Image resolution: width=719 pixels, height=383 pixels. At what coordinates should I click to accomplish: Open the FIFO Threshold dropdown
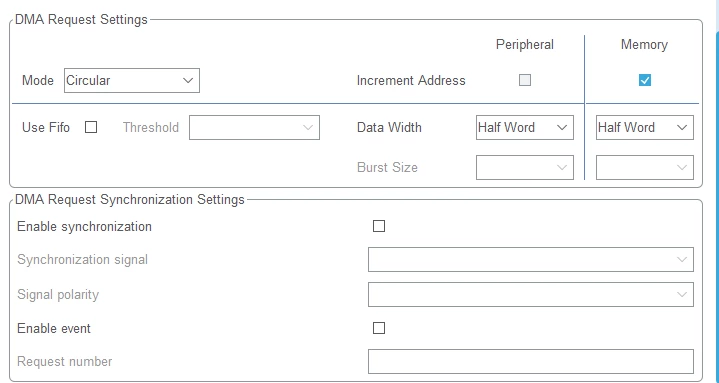click(x=254, y=128)
